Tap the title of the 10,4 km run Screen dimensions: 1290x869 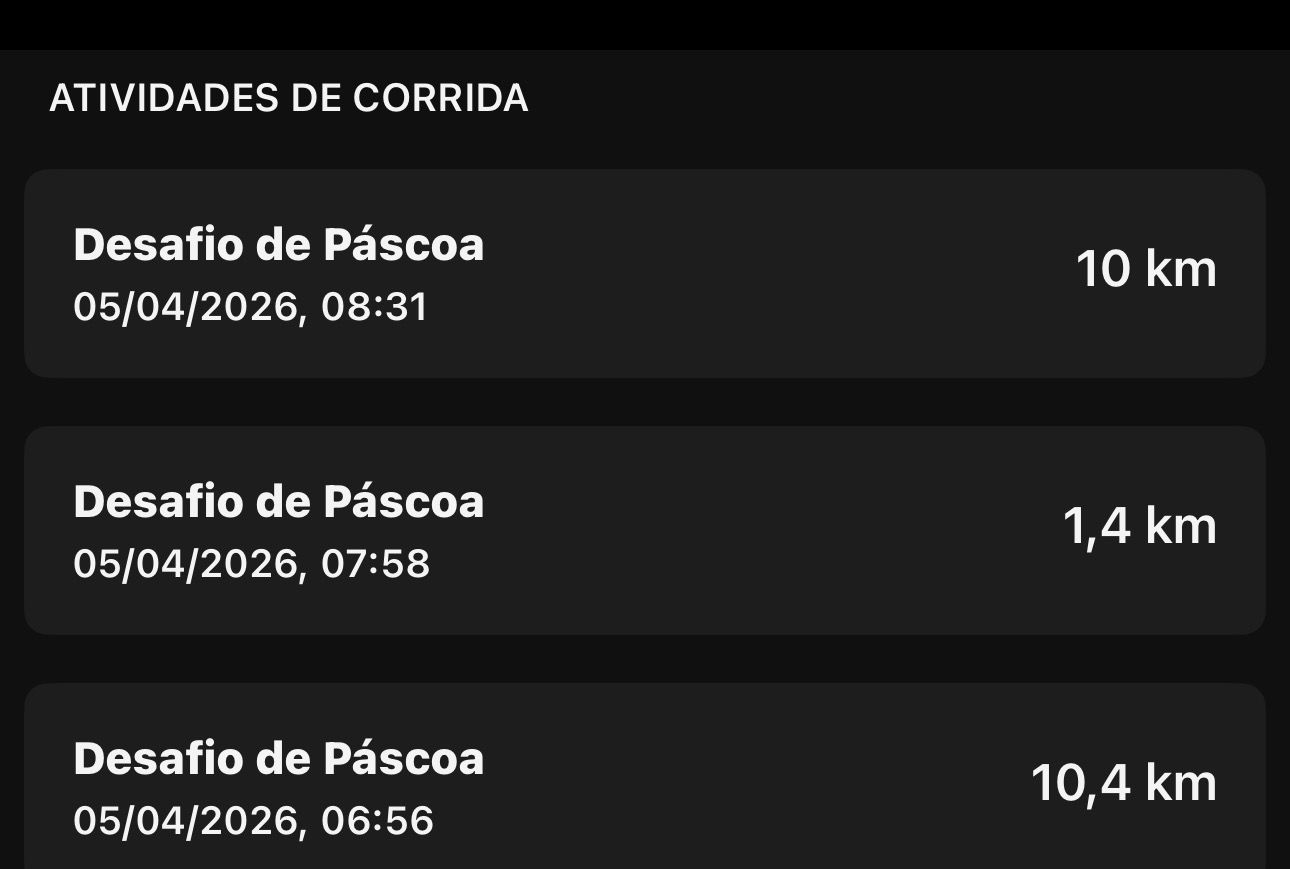click(279, 759)
